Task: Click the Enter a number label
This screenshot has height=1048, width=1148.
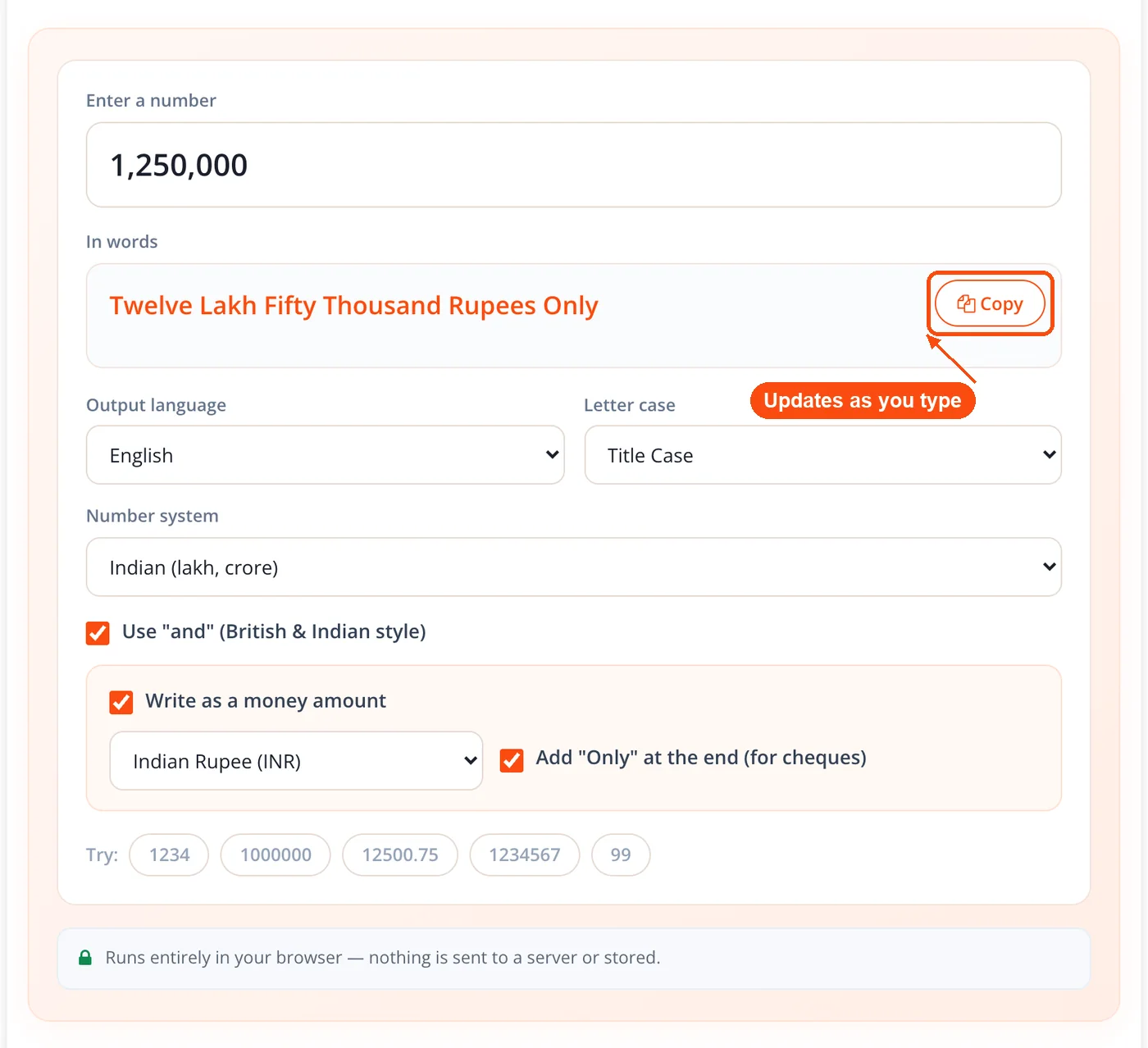Action: pyautogui.click(x=151, y=100)
